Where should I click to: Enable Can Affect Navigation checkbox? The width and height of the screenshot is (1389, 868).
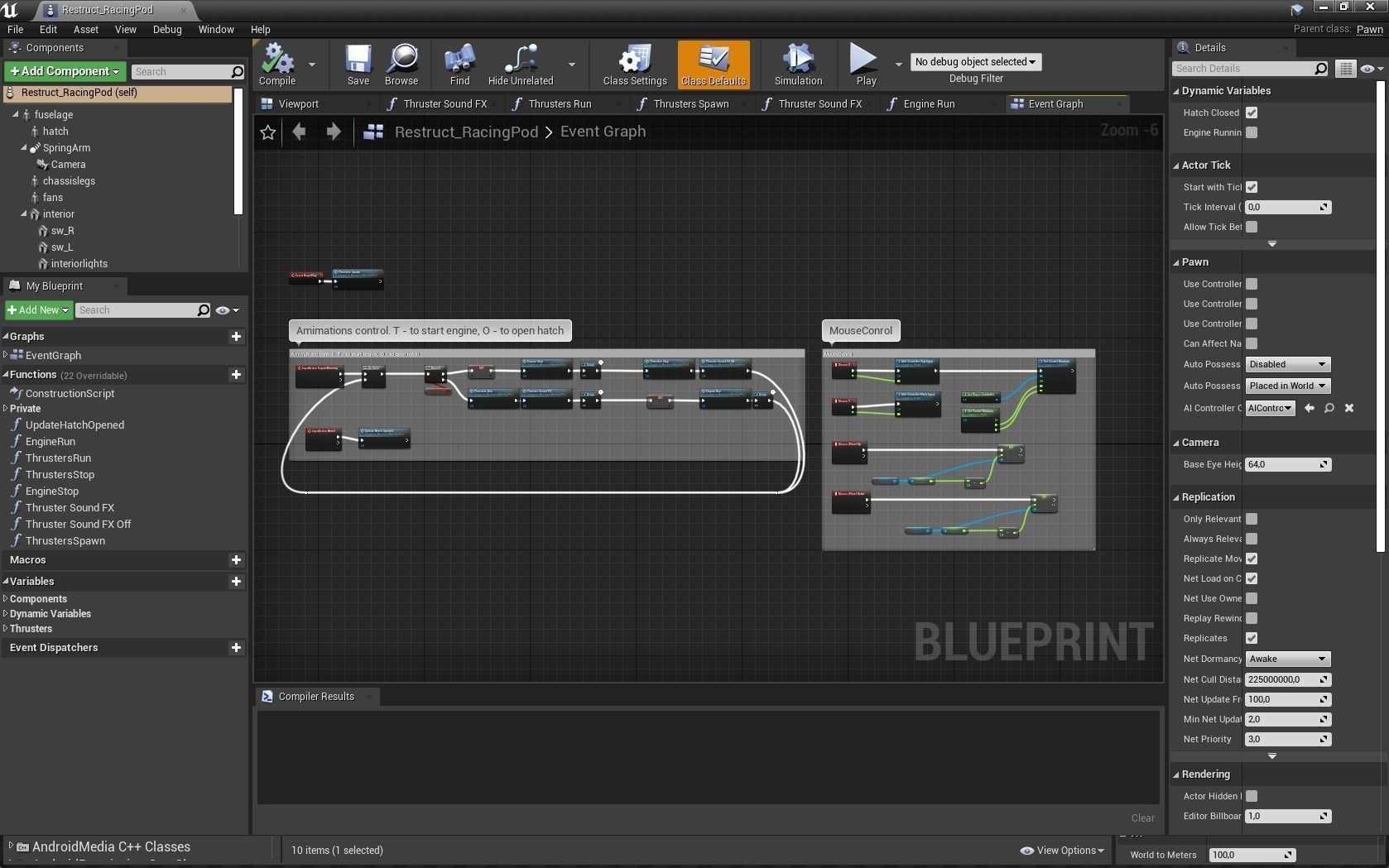1252,343
